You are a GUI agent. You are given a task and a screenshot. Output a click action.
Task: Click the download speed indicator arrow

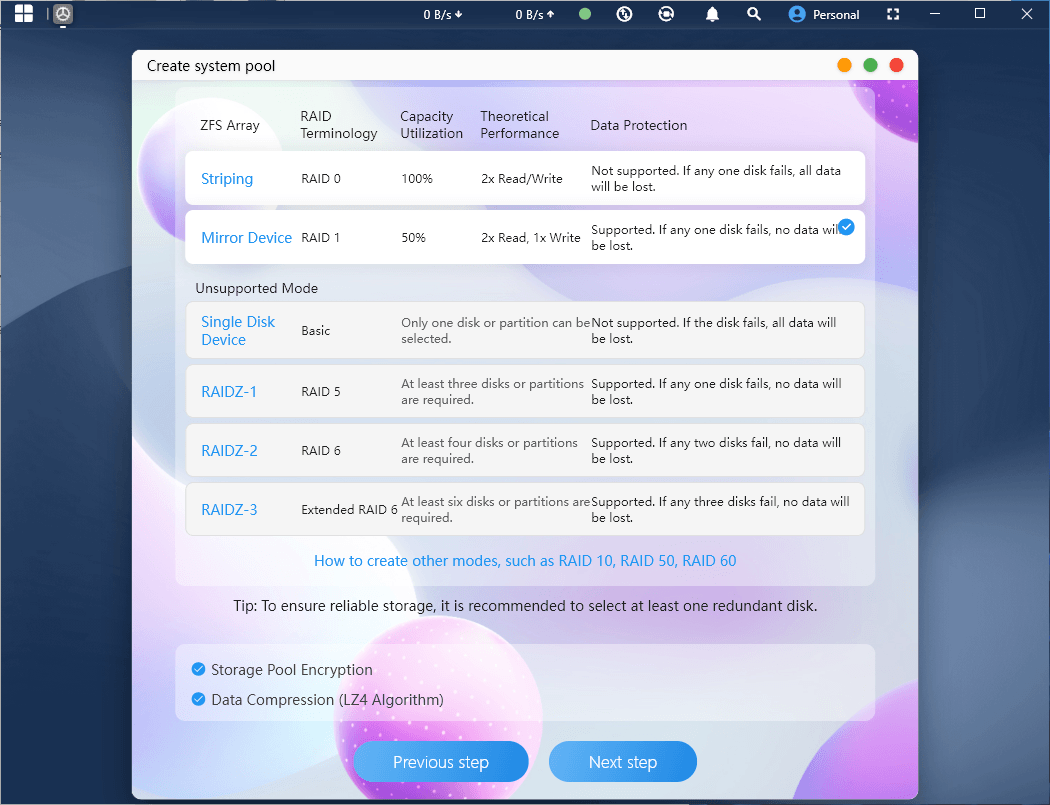click(459, 14)
